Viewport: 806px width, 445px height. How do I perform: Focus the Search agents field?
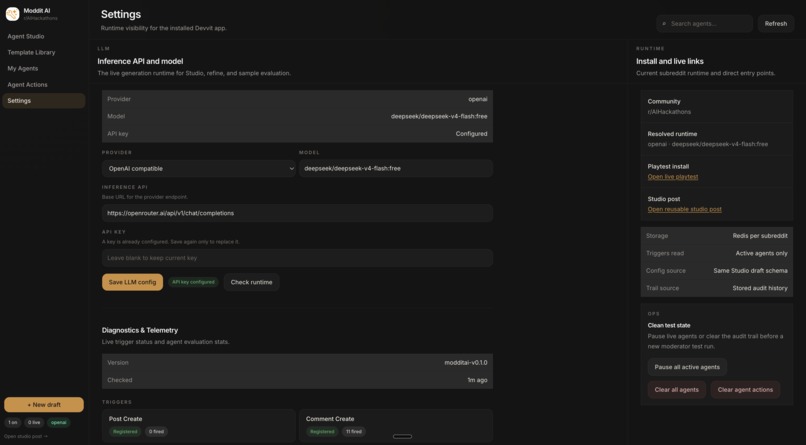coord(704,24)
